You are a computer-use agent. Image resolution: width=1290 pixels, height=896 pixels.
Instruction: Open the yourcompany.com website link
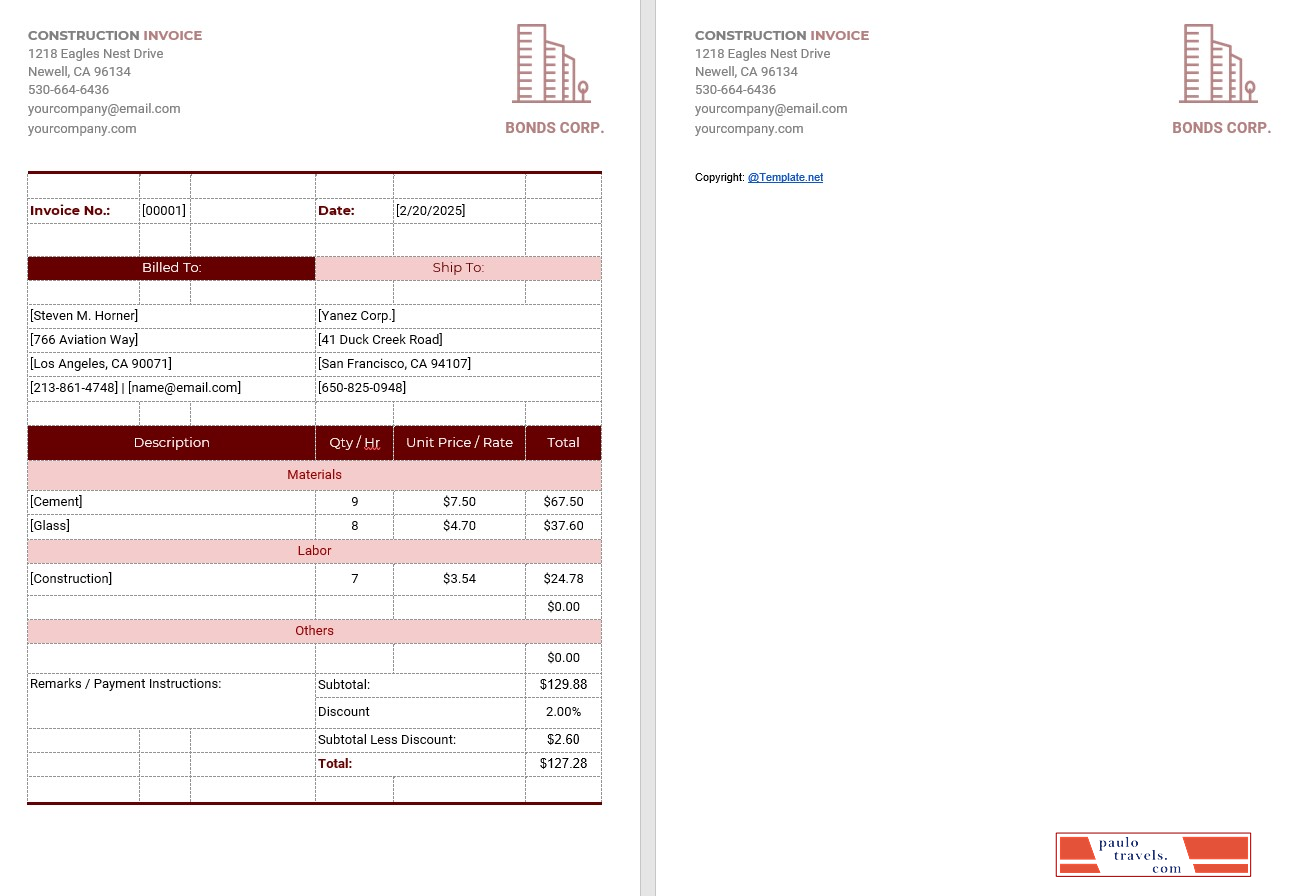coord(81,128)
